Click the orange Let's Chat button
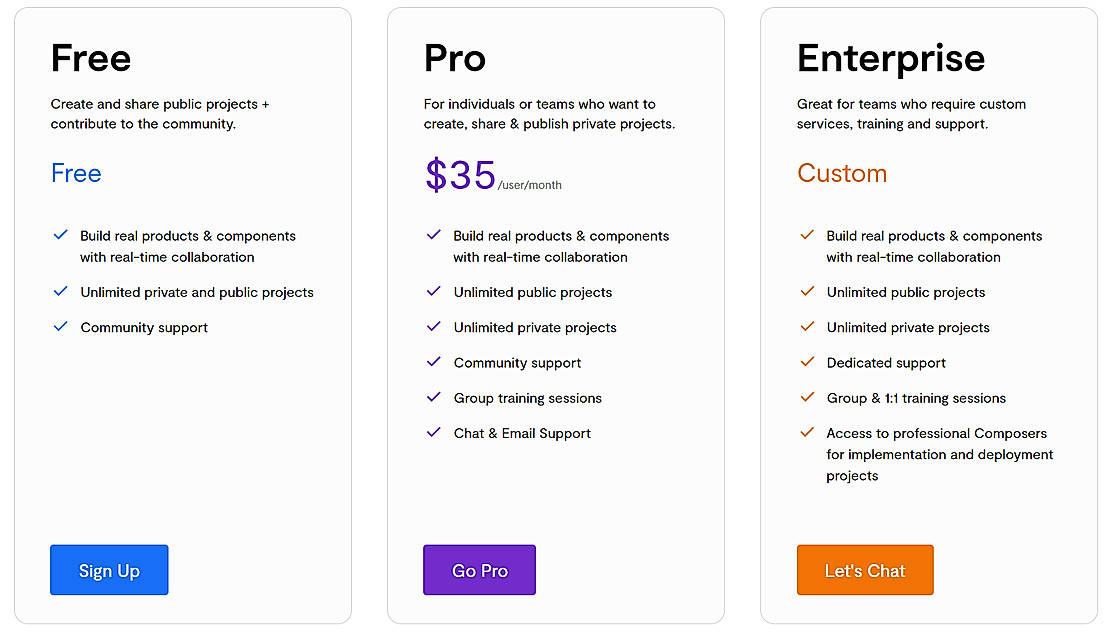Image resolution: width=1108 pixels, height=637 pixels. [x=865, y=570]
